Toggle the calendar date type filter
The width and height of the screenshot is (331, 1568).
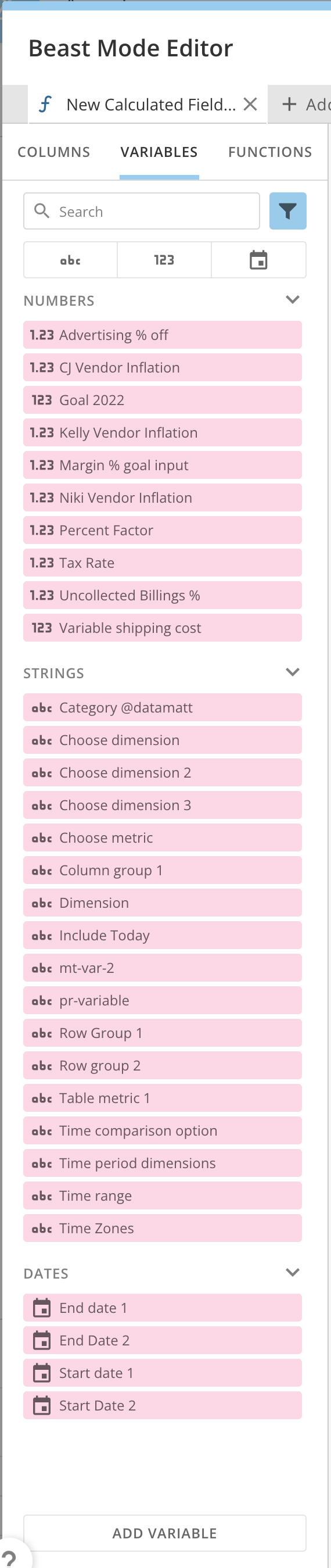click(258, 260)
